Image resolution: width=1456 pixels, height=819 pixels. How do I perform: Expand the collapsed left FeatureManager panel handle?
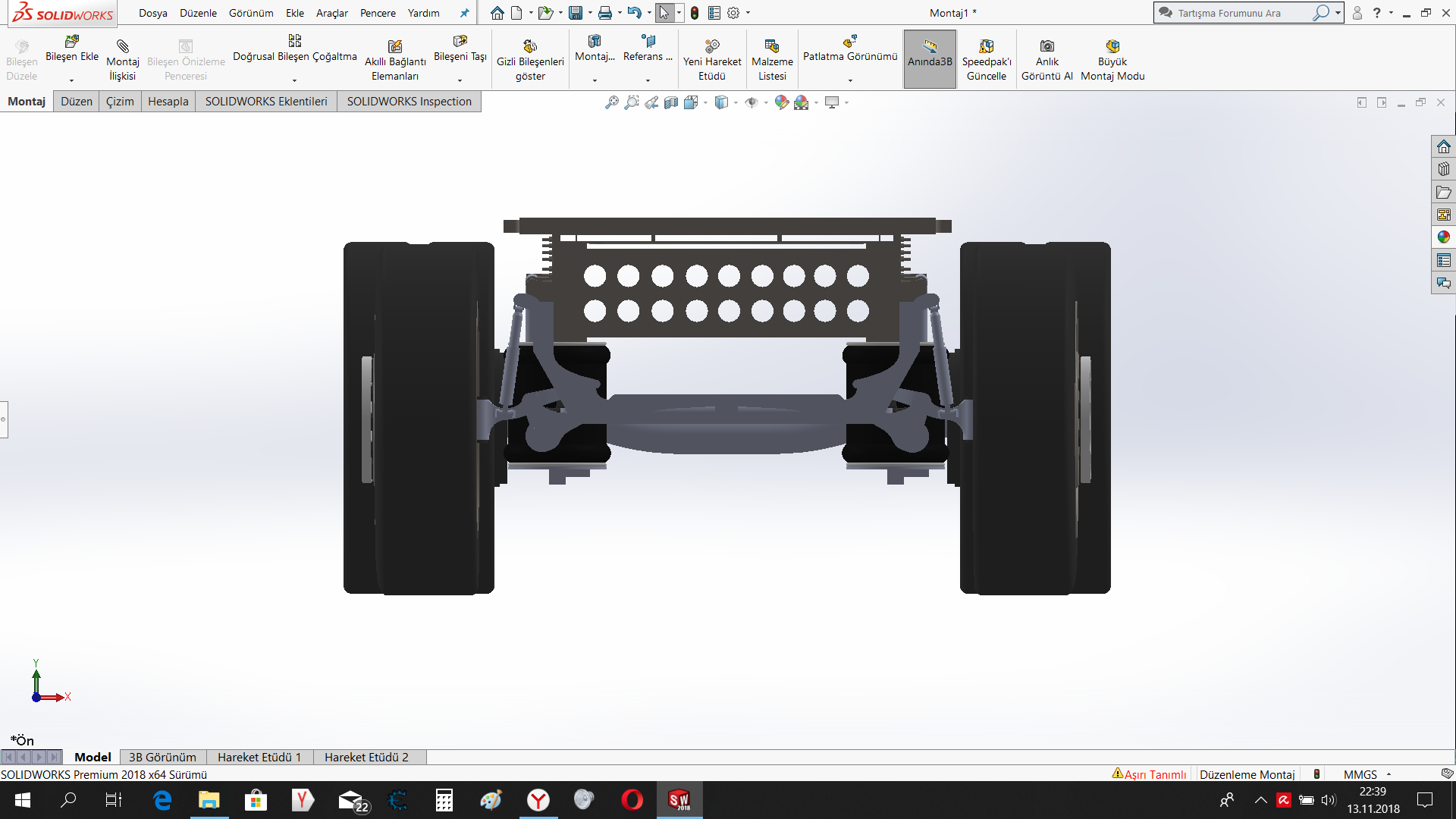click(4, 419)
